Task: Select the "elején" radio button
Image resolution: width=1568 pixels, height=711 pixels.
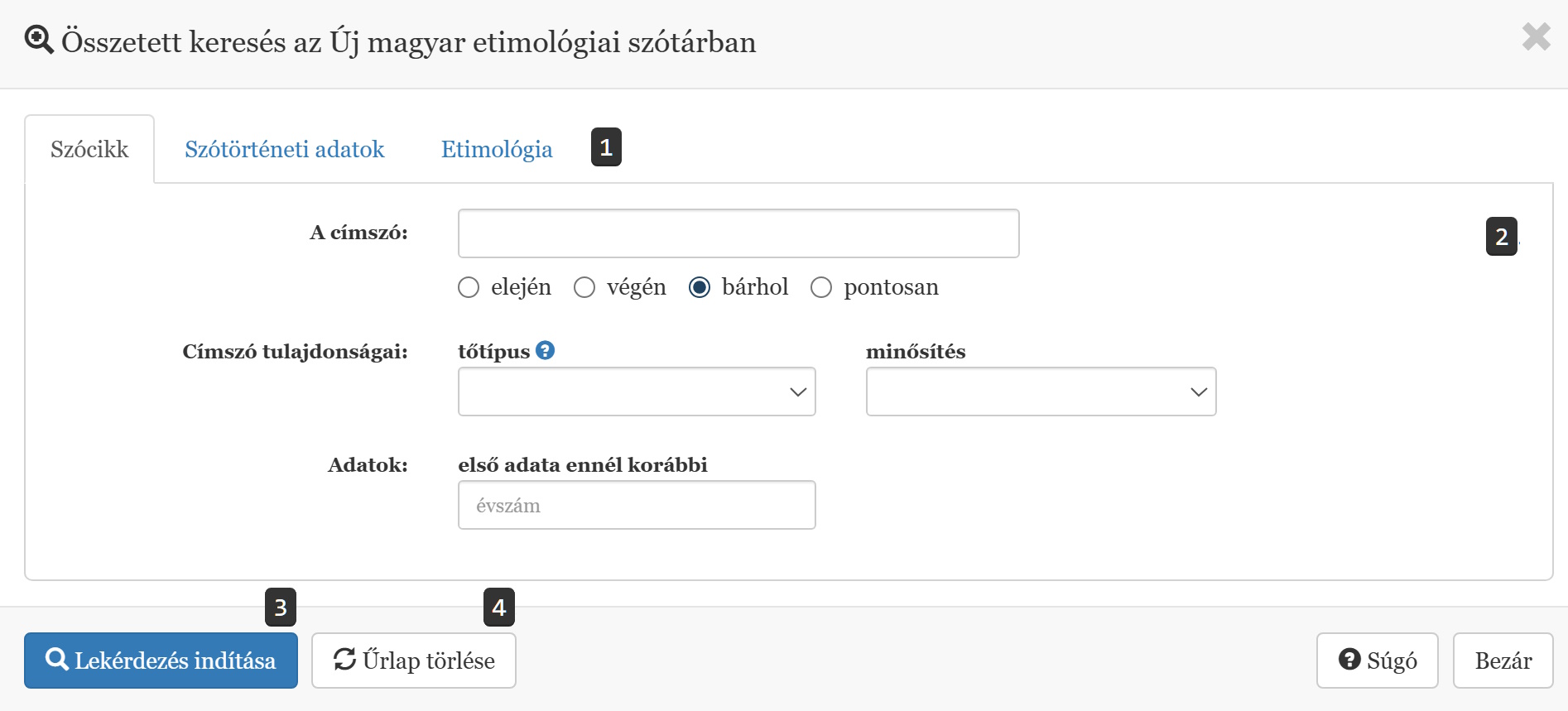Action: pyautogui.click(x=469, y=287)
